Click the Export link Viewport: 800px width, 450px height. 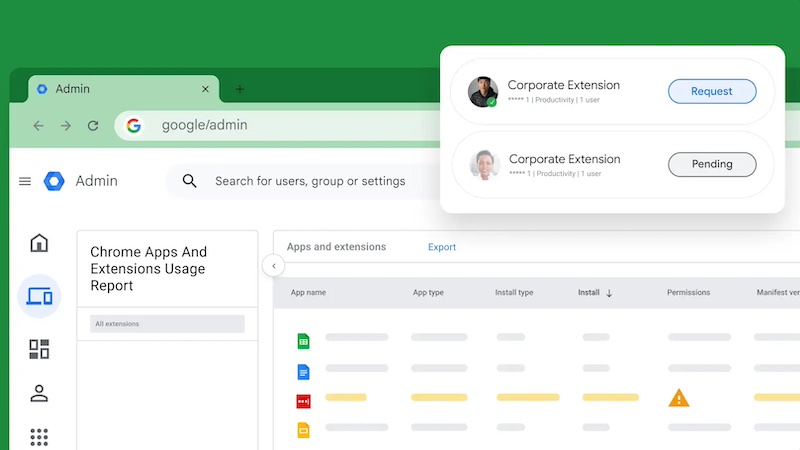[442, 247]
